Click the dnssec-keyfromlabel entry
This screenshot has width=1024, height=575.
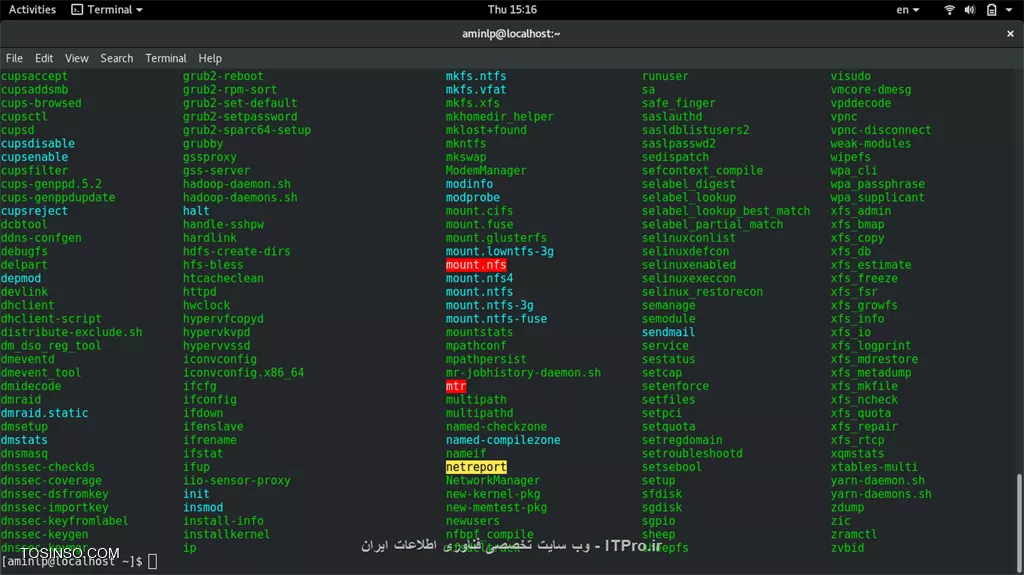coord(65,521)
